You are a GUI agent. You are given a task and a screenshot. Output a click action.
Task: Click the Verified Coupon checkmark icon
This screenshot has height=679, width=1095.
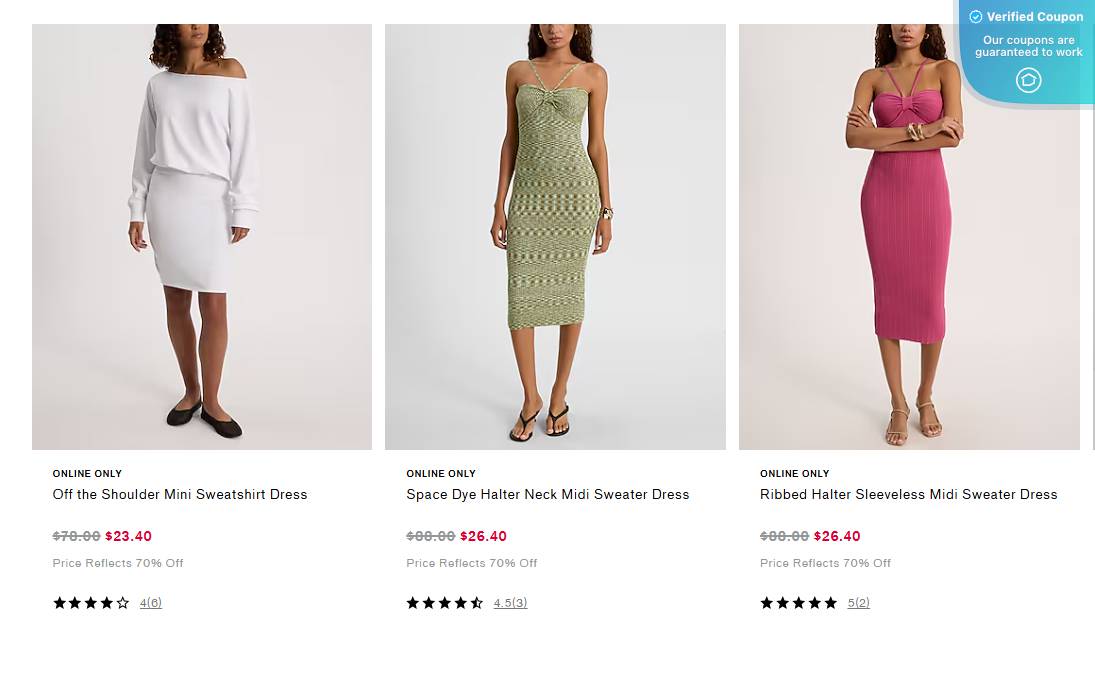tap(976, 17)
